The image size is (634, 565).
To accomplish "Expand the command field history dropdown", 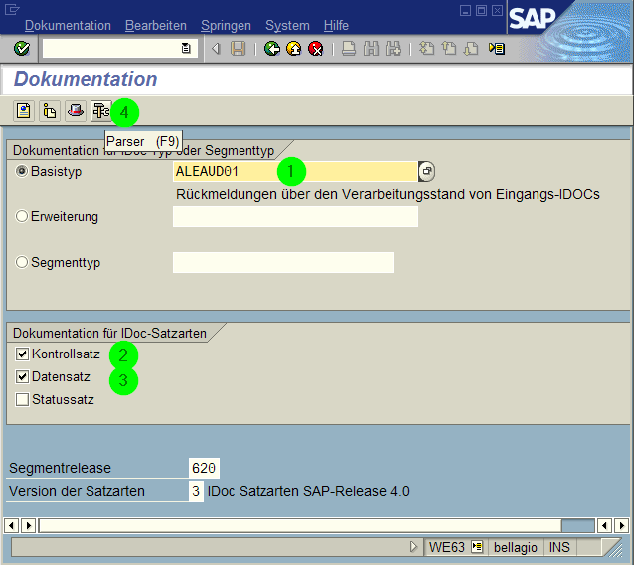I will 186,48.
